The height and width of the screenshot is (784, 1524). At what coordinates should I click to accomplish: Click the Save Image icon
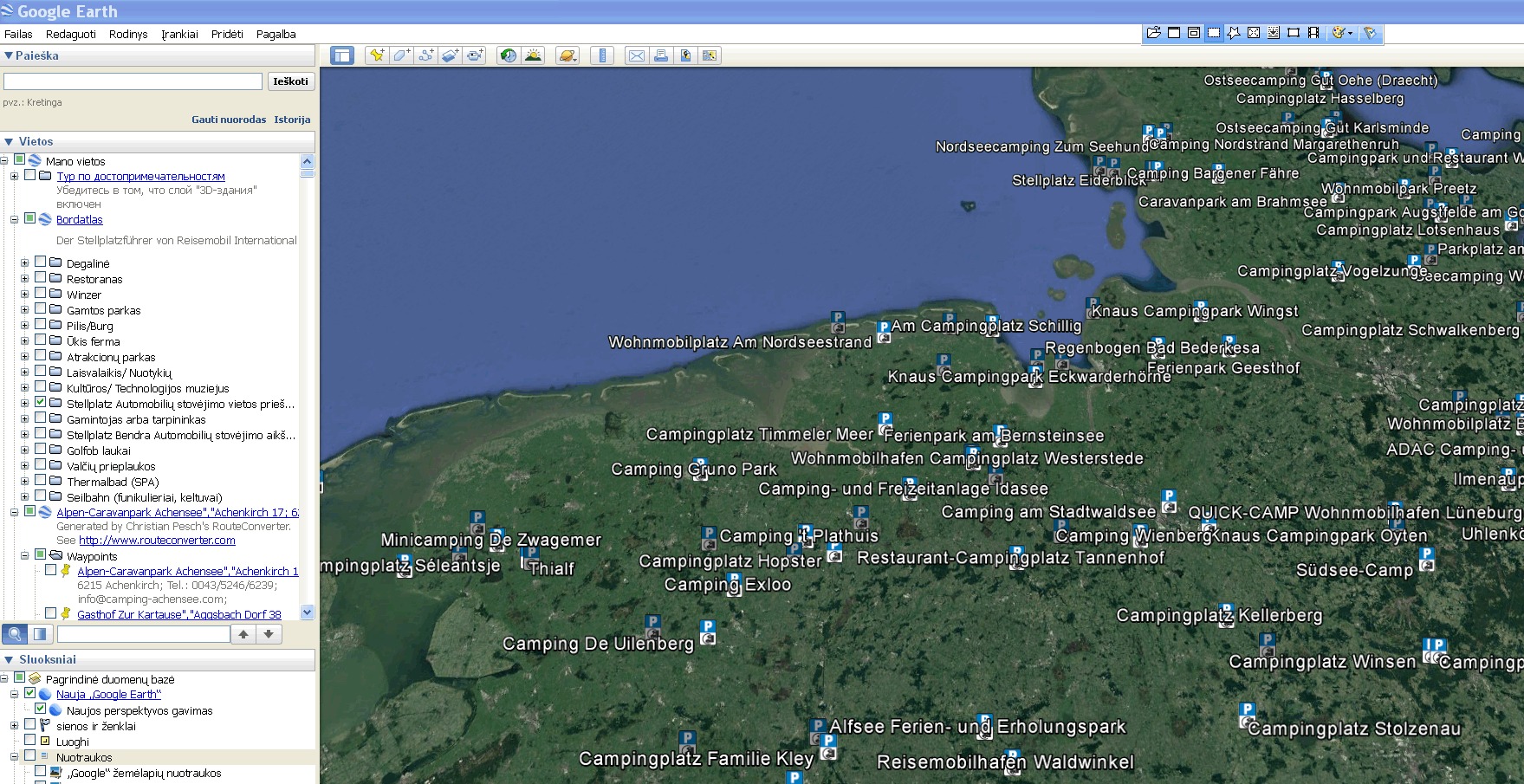[685, 55]
